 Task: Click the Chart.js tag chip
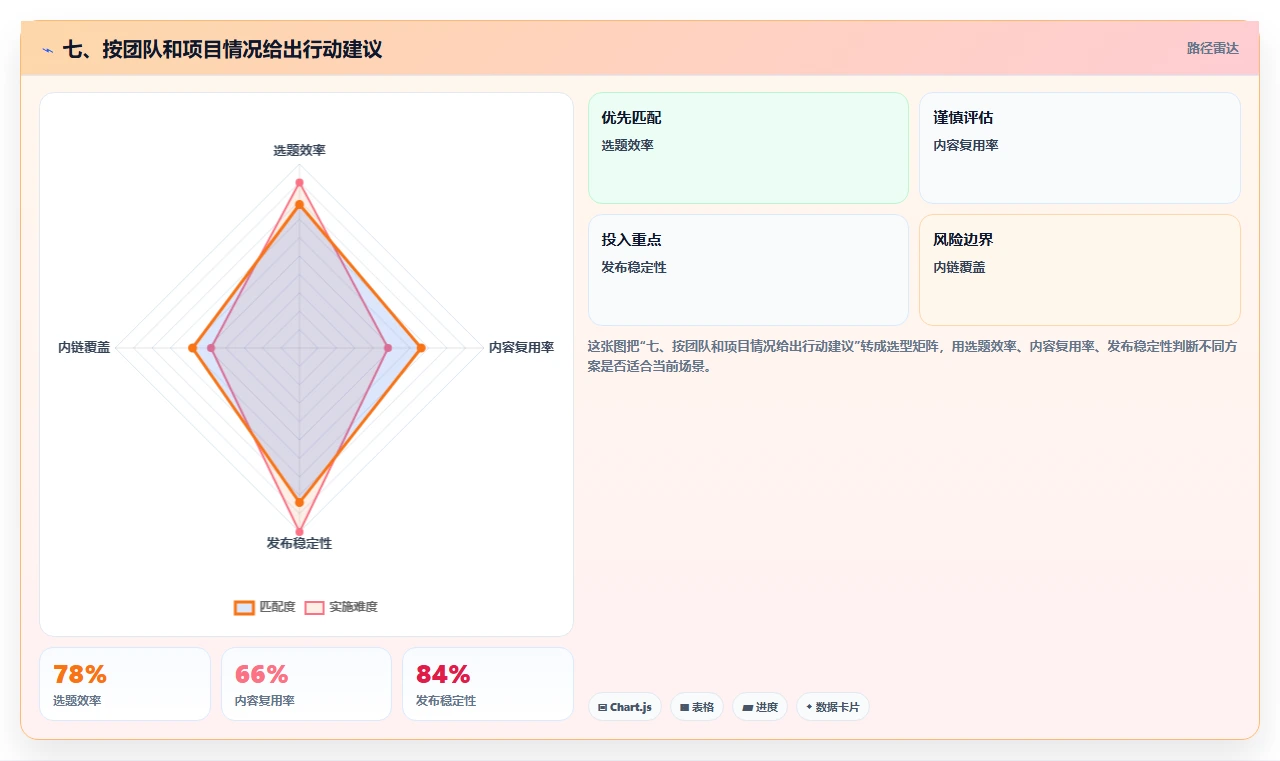pyautogui.click(x=625, y=707)
